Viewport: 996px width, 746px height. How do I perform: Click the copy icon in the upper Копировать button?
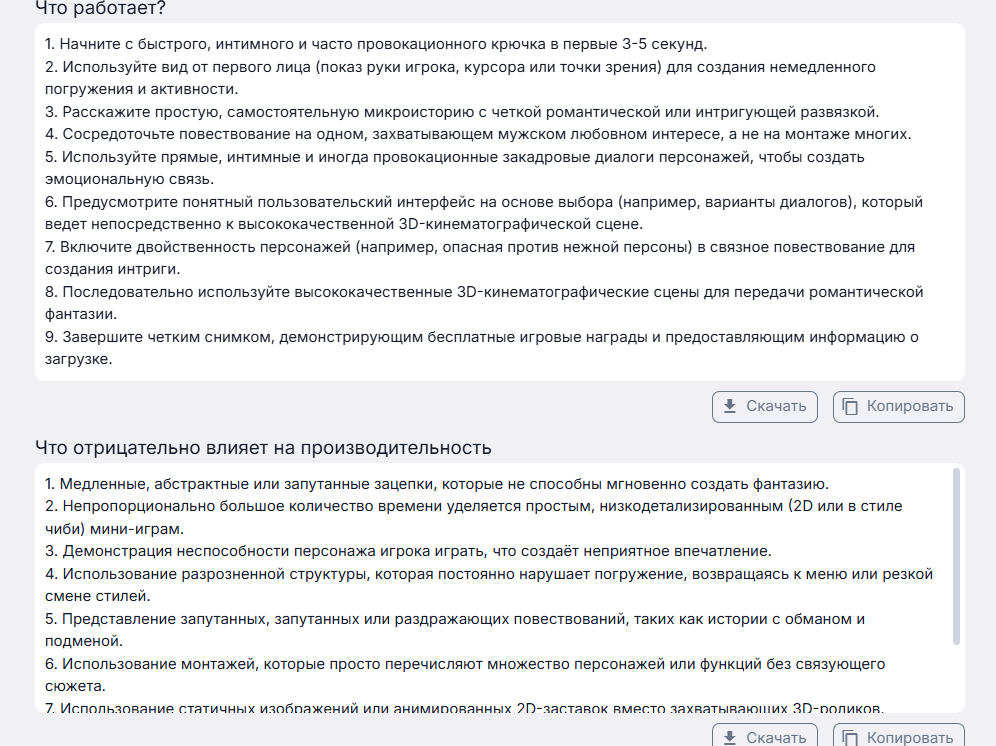(850, 406)
